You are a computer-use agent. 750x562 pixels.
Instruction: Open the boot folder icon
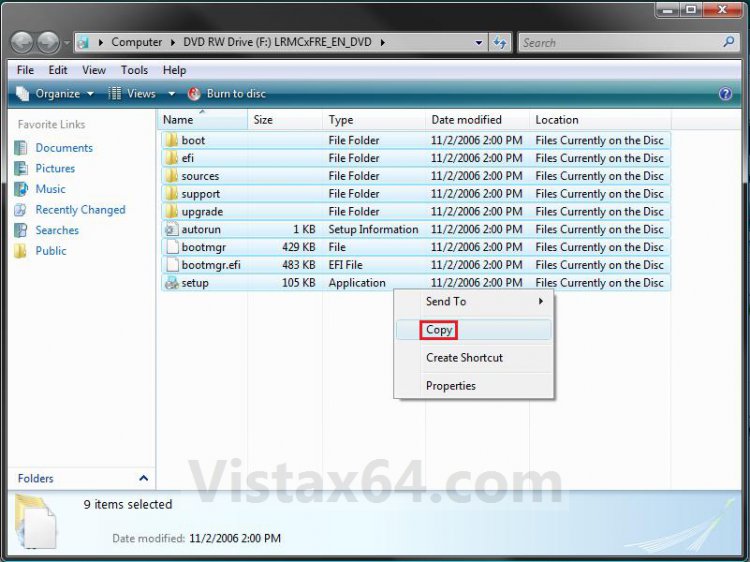(x=171, y=140)
